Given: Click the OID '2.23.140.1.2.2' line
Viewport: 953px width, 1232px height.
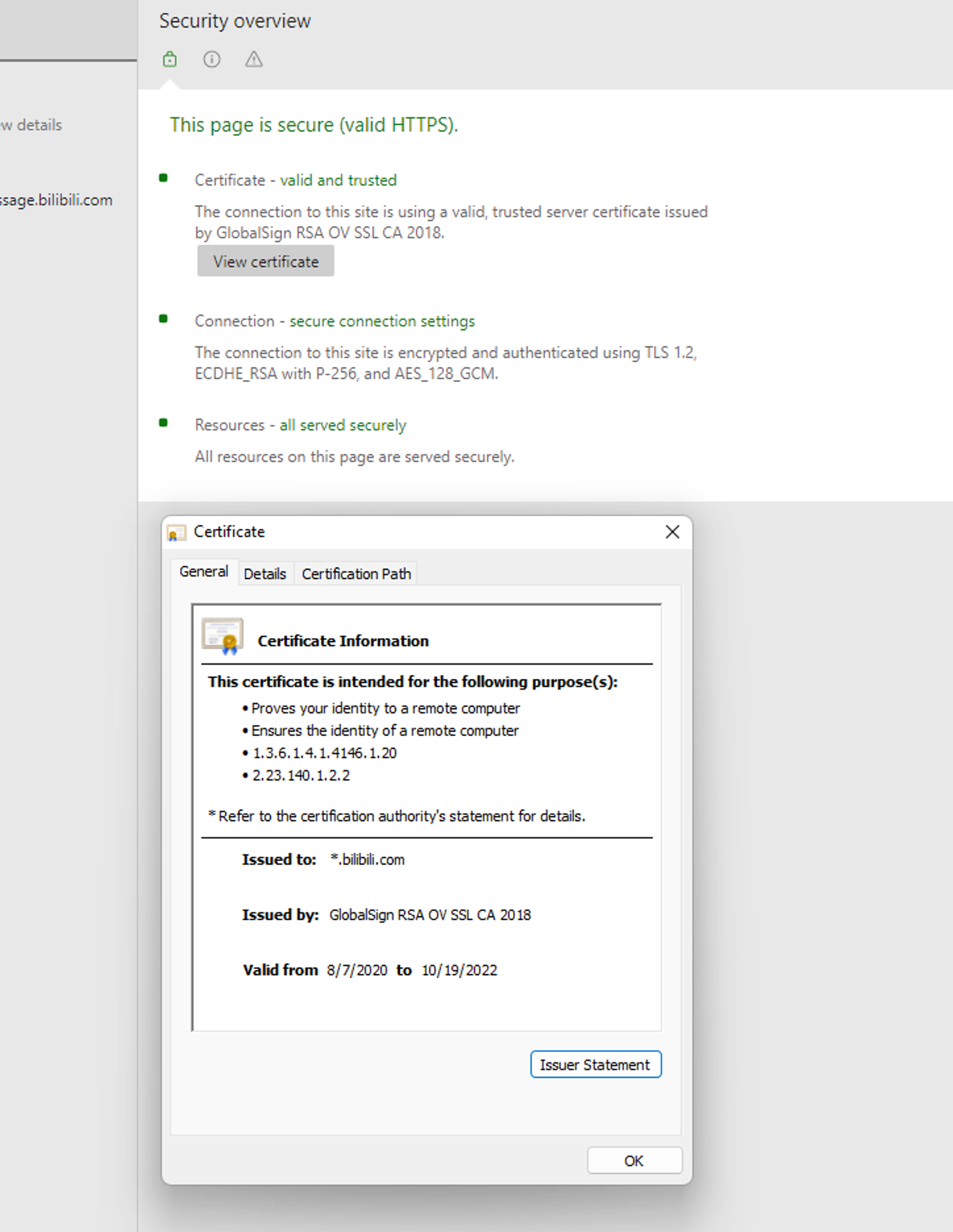Looking at the screenshot, I should tap(301, 775).
